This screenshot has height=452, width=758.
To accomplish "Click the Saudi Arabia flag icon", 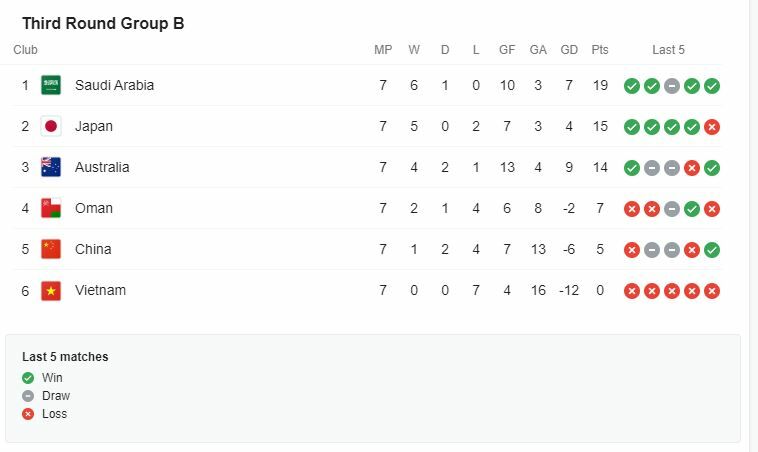I will pyautogui.click(x=51, y=85).
